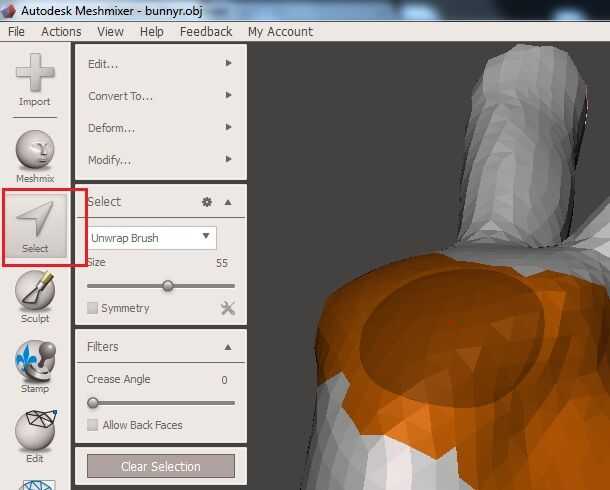Activate the Select arrow tool
The height and width of the screenshot is (490, 610).
pos(35,226)
